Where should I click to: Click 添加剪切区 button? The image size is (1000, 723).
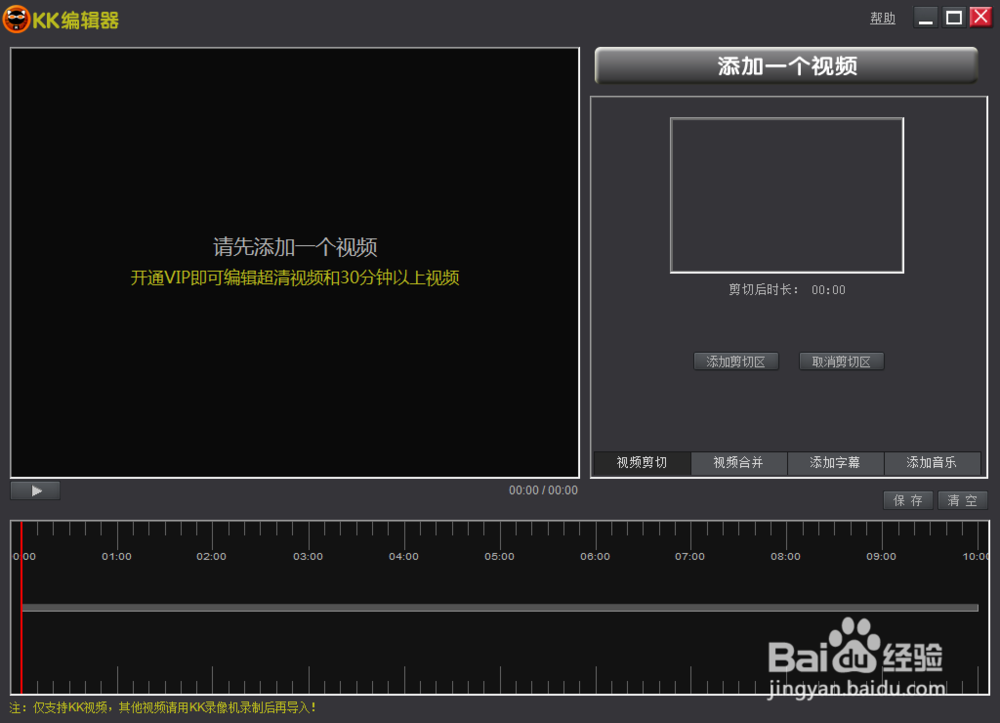point(736,362)
